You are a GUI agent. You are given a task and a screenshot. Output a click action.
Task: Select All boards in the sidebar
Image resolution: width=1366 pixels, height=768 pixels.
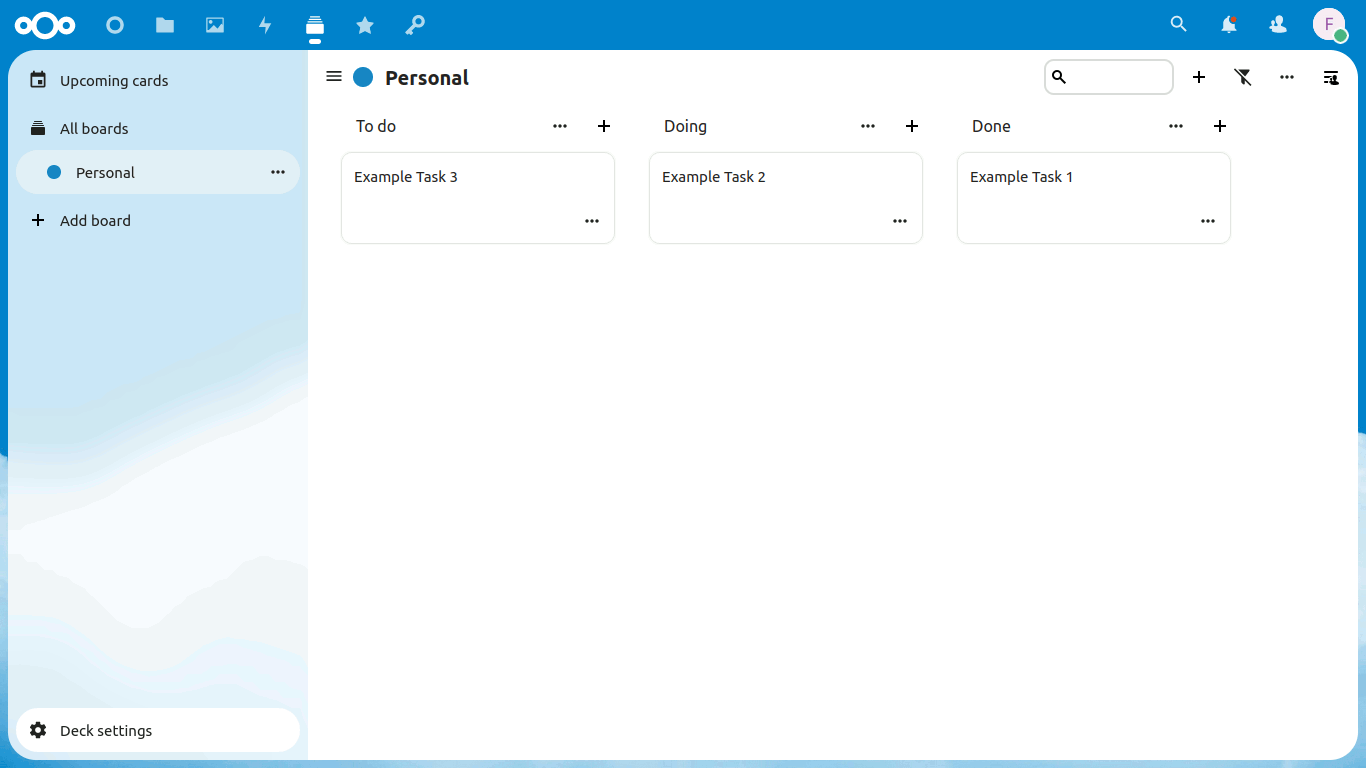pyautogui.click(x=94, y=129)
